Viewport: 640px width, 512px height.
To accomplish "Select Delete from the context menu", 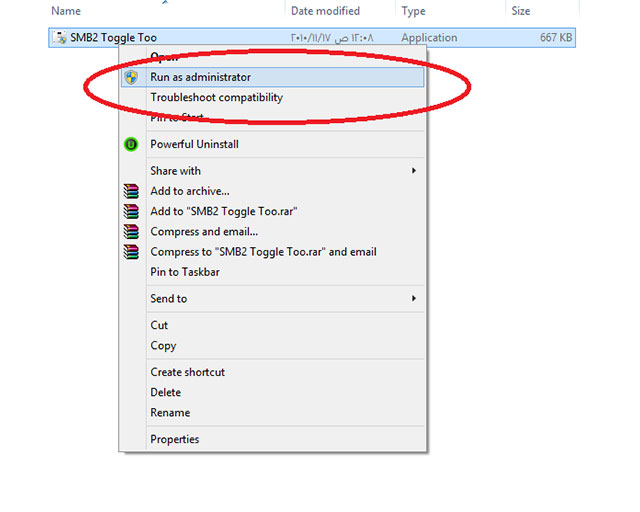I will 273,392.
